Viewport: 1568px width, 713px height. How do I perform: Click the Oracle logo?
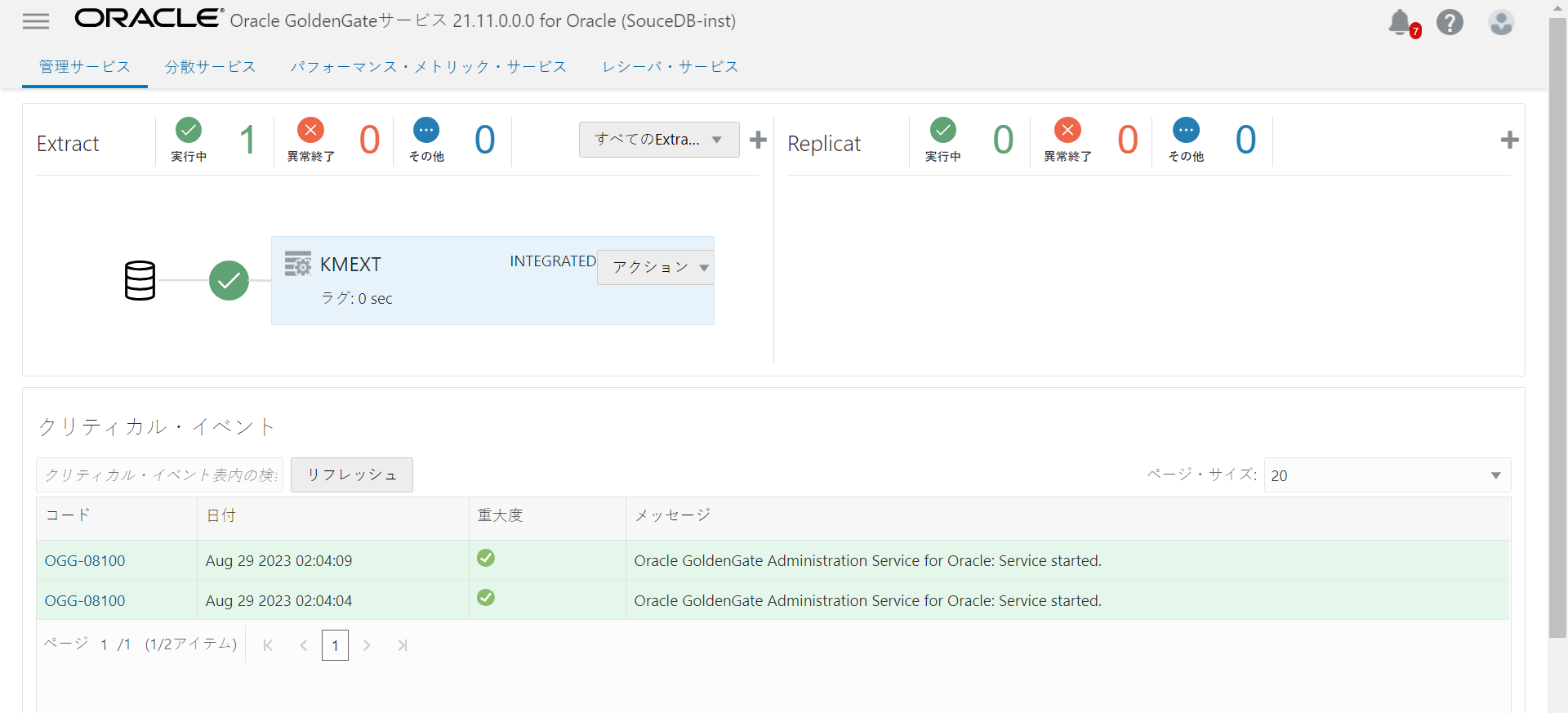[x=149, y=19]
